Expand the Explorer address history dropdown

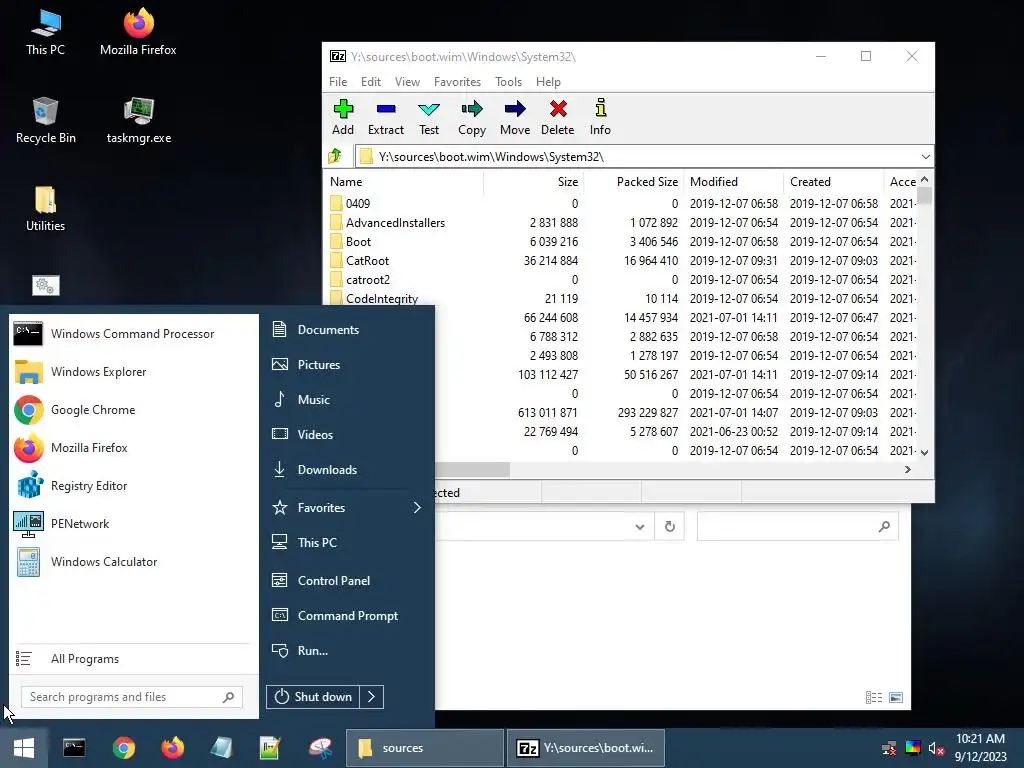[x=640, y=526]
